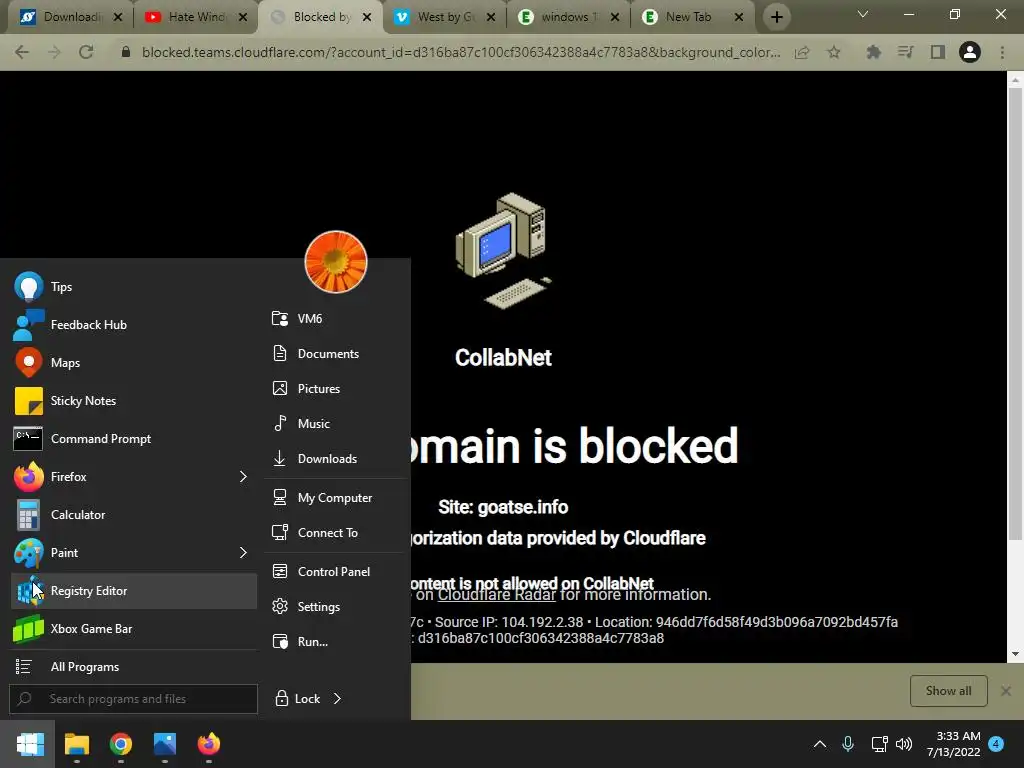Open Tips from the Start menu

coord(133,287)
